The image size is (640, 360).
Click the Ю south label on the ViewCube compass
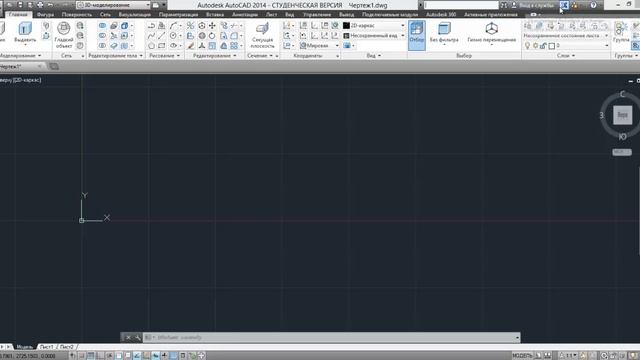click(622, 137)
